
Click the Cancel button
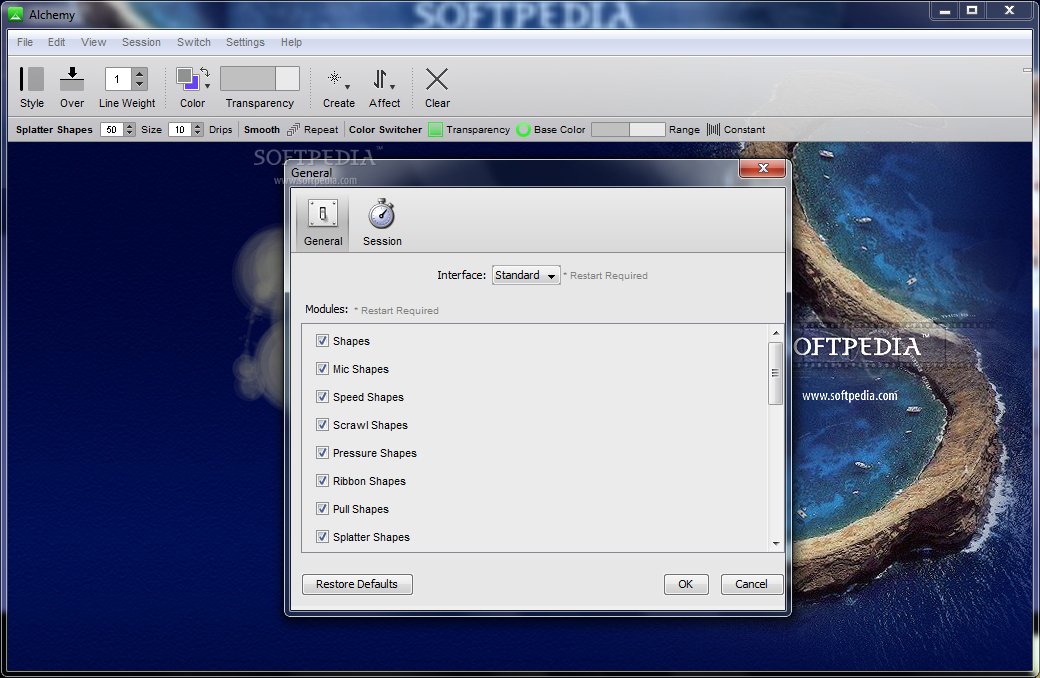tap(751, 584)
